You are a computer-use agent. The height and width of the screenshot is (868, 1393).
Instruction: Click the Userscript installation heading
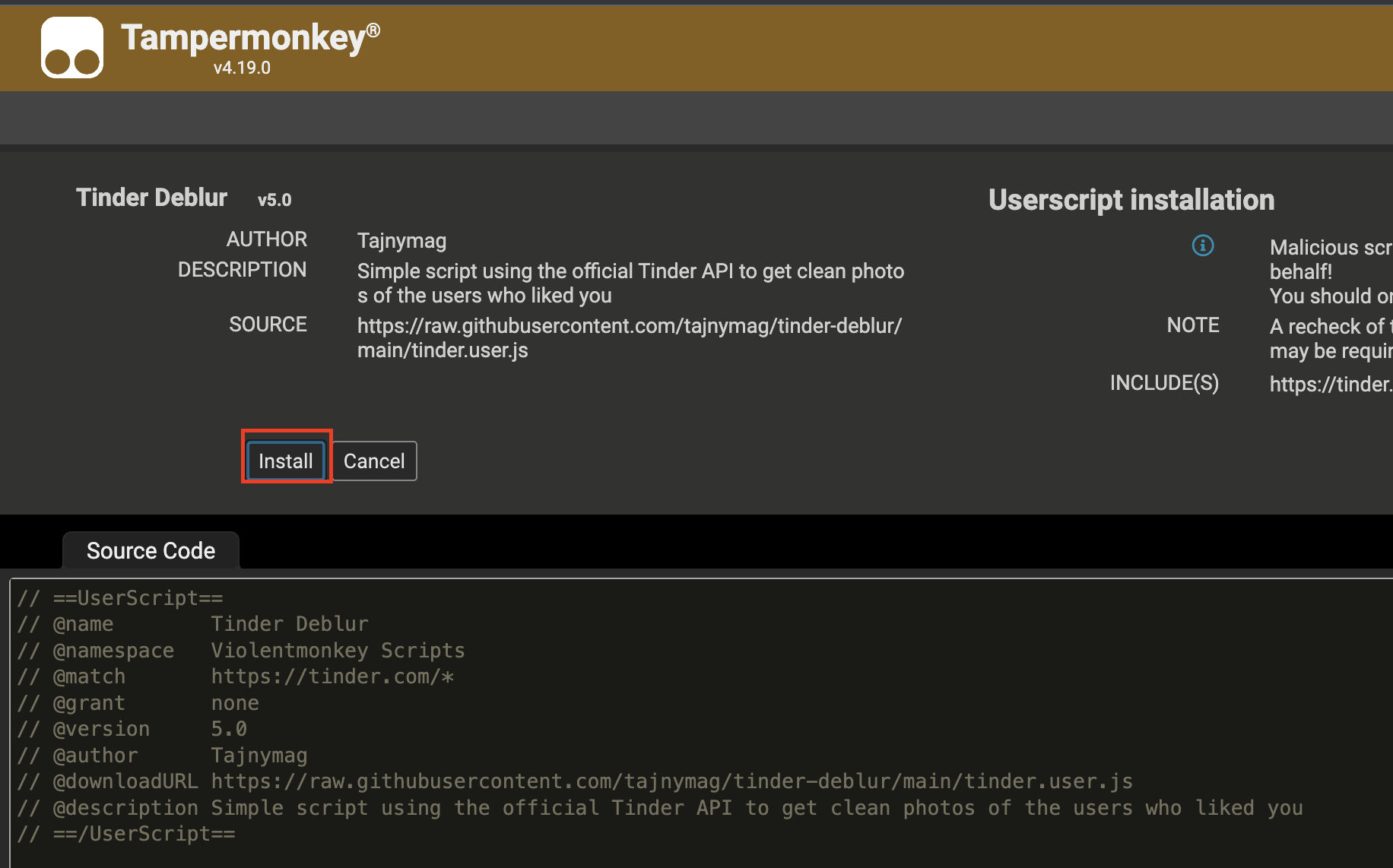[1131, 200]
